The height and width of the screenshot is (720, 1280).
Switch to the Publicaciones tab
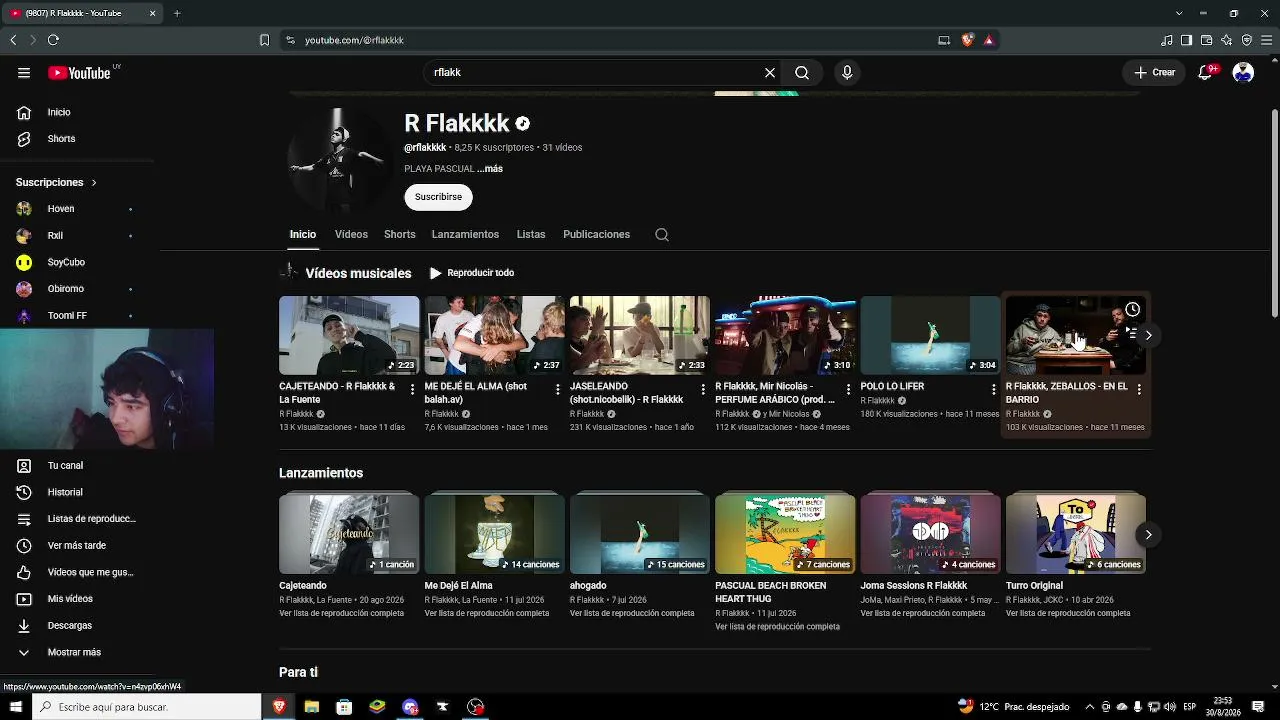[596, 235]
